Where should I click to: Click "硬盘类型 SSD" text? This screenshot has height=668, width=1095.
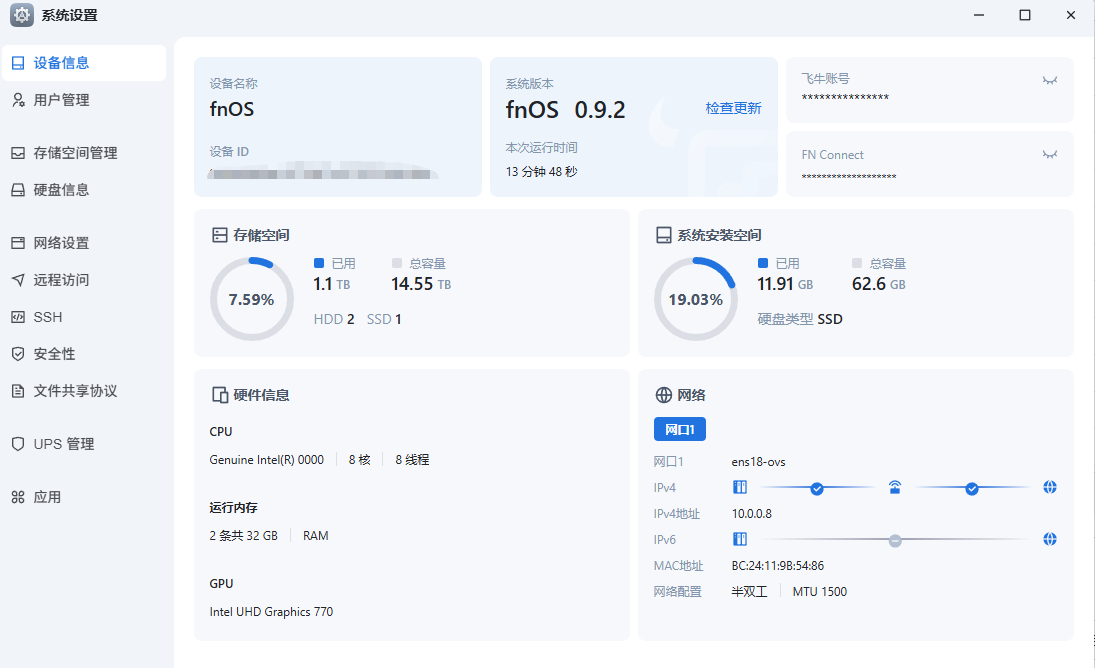pos(800,319)
